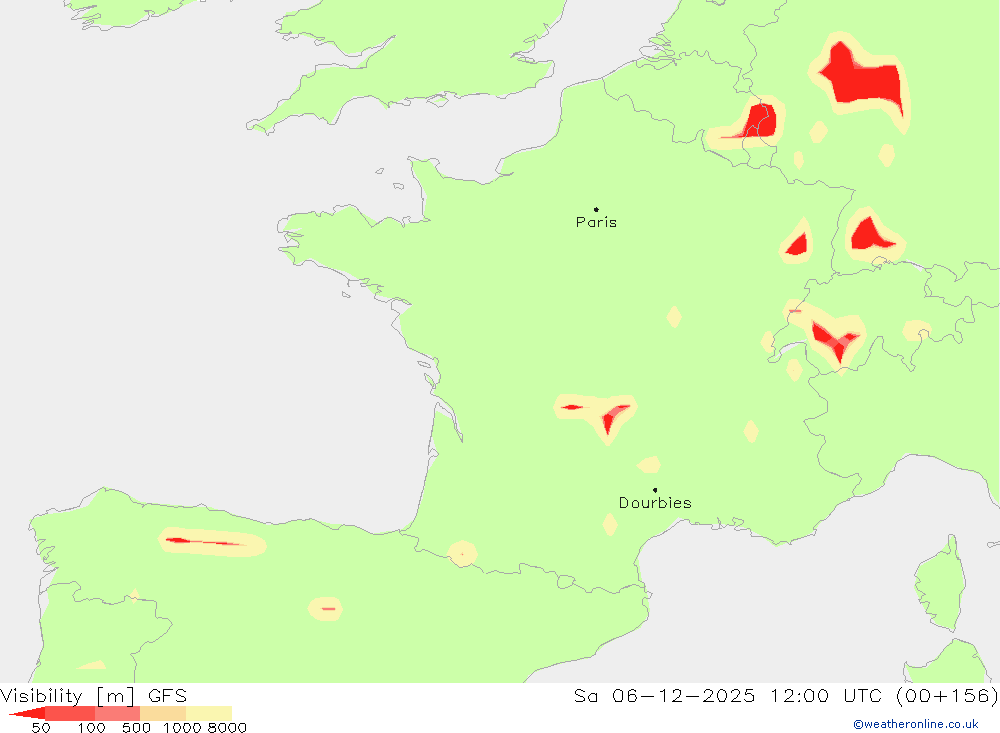Click the legend value 500
1000x733 pixels.
(x=136, y=727)
